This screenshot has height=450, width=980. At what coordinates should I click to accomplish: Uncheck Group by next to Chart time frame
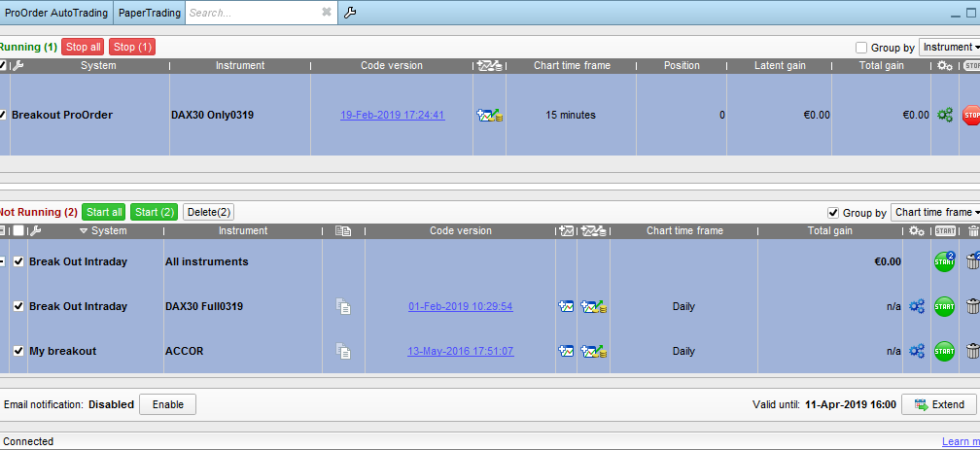833,213
